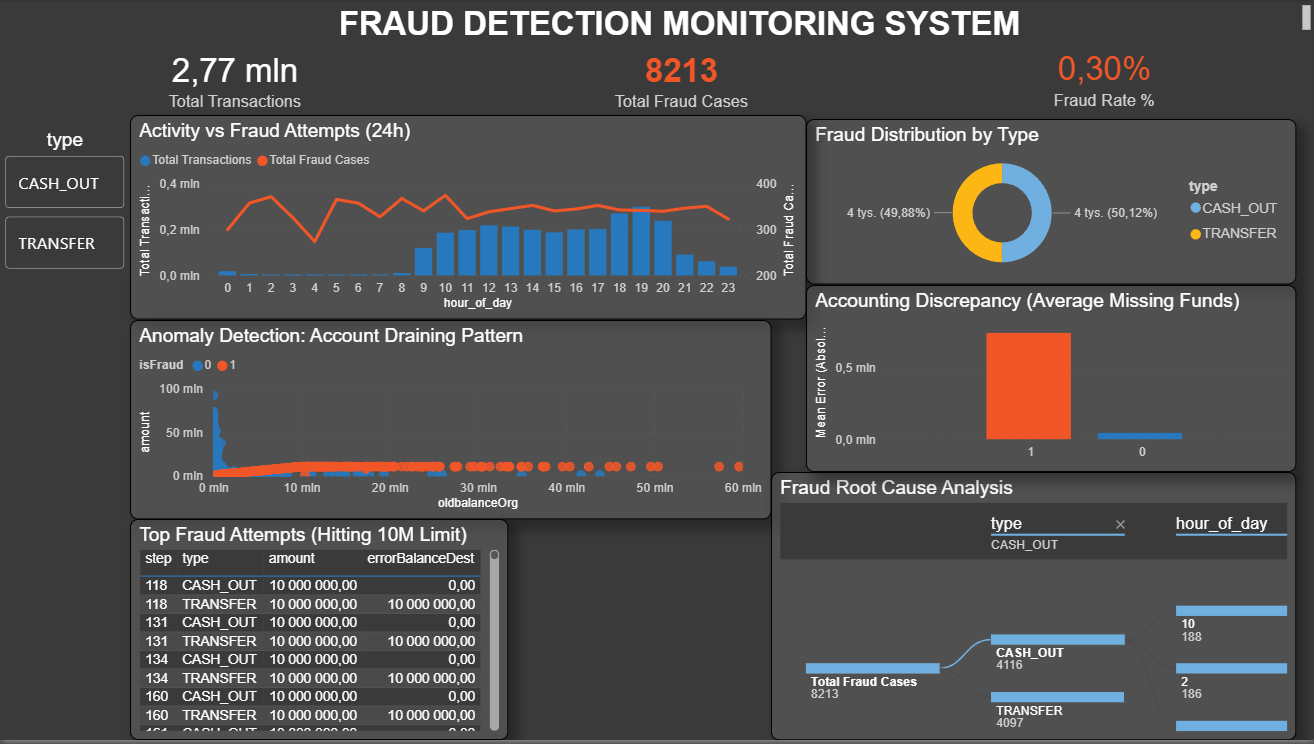Select the CASH_OUT node in the root cause tree
1314x744 pixels.
1058,638
